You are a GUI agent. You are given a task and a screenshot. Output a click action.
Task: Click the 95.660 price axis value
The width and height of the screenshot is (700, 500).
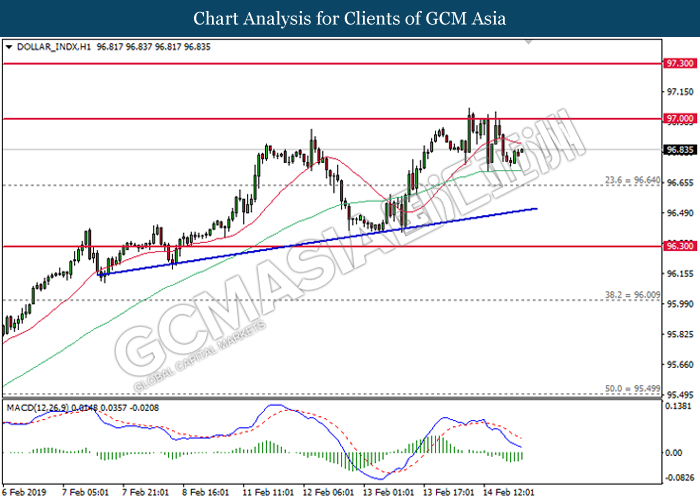coord(680,365)
